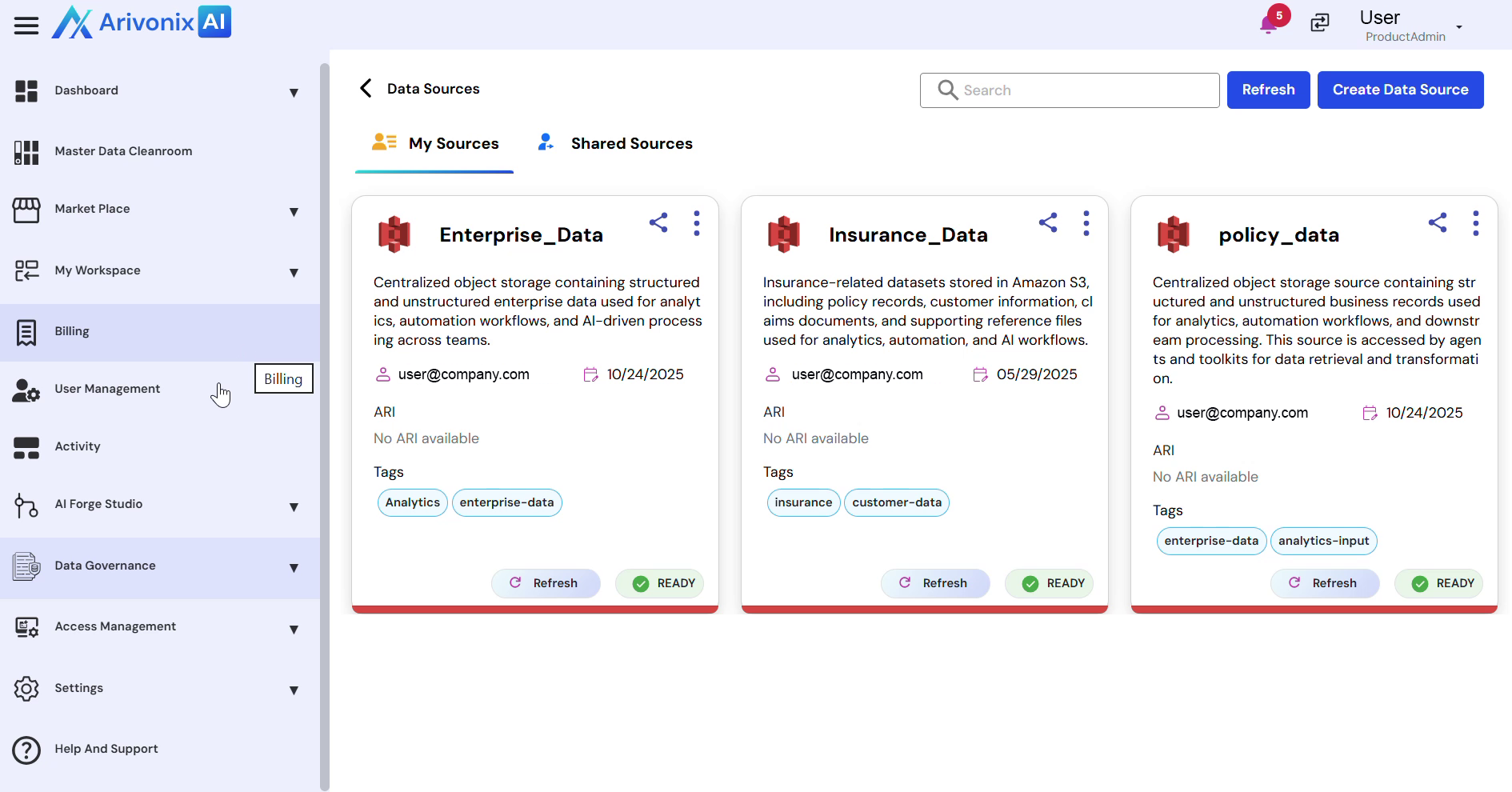The image size is (1512, 792).
Task: Expand the AI Forge Studio section
Action: point(294,507)
